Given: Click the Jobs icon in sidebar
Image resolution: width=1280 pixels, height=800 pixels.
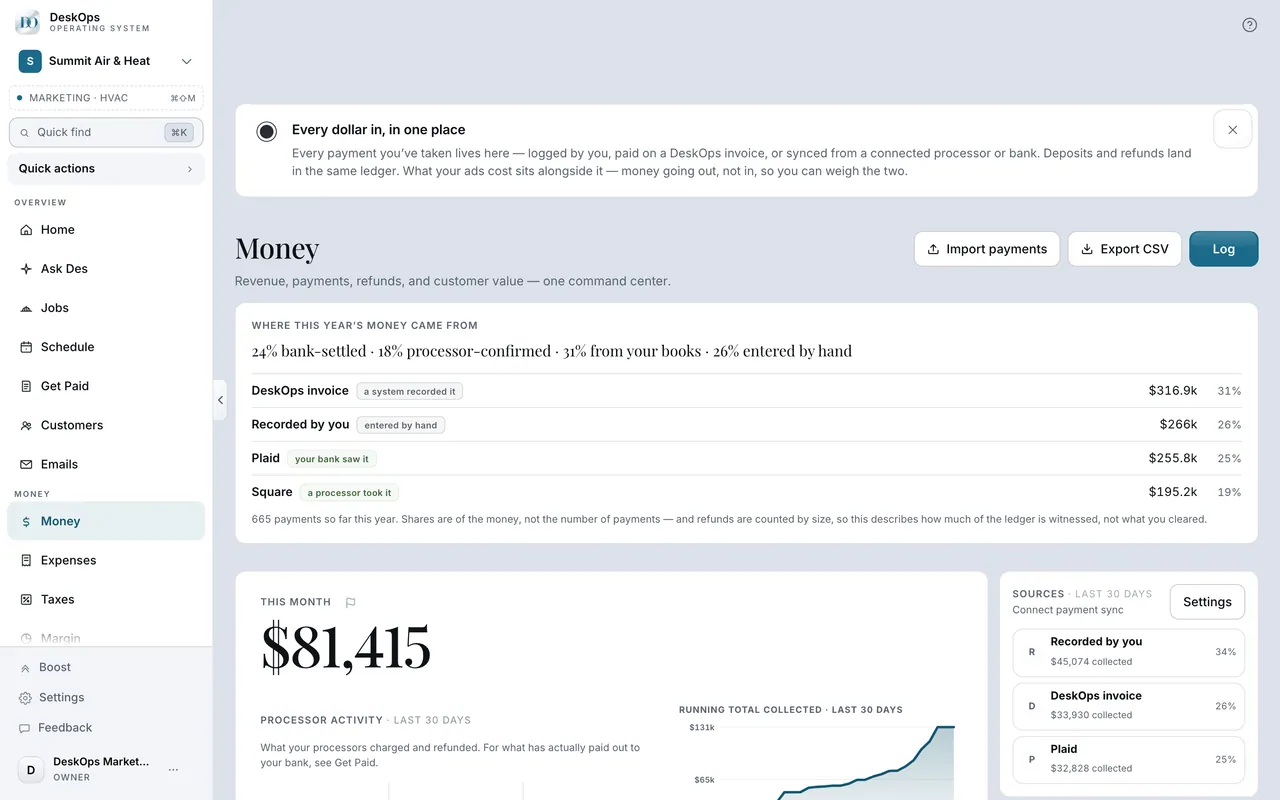Looking at the screenshot, I should (26, 308).
